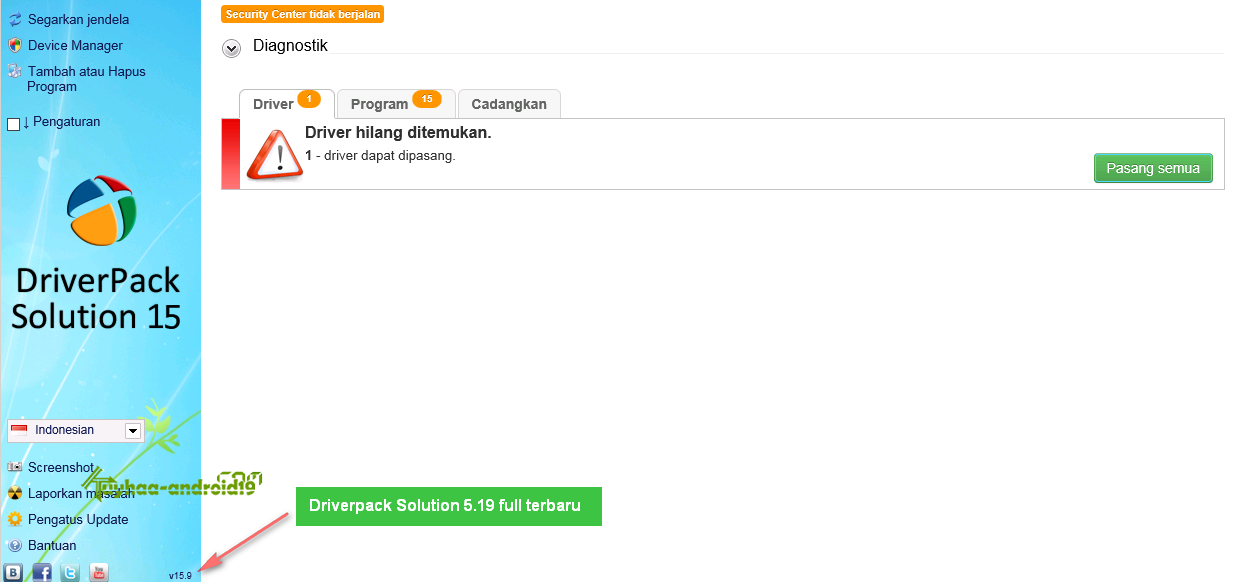The height and width of the screenshot is (582, 1244).
Task: Click the Facebook icon at the bottom
Action: coord(42,572)
